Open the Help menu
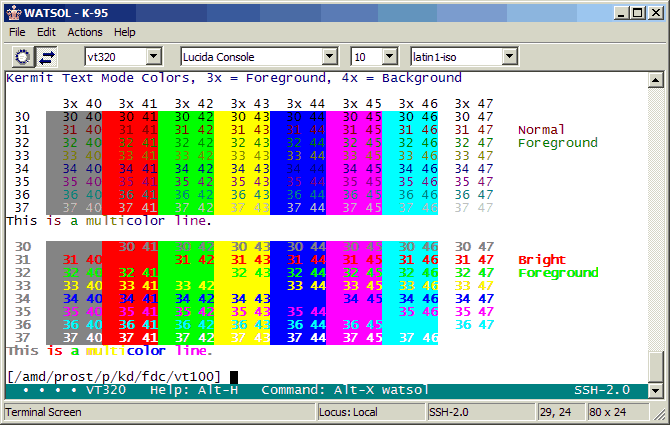The width and height of the screenshot is (670, 425). [x=125, y=32]
